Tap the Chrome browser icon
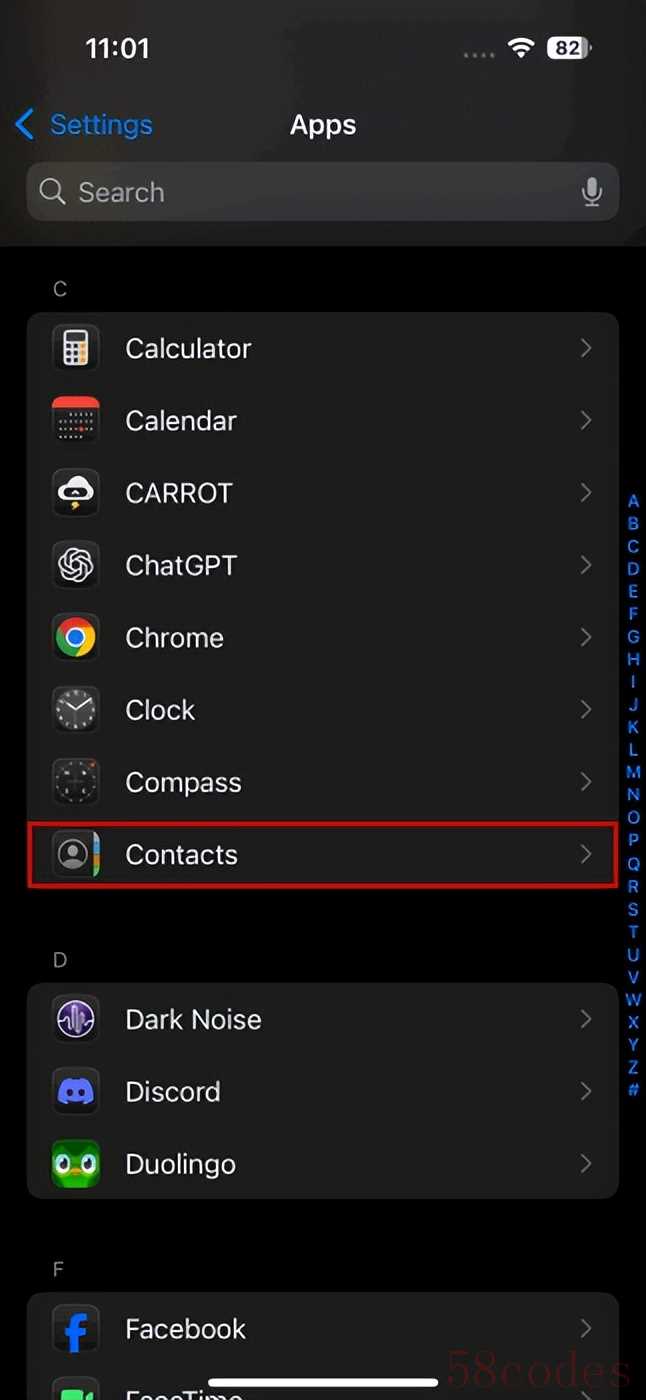This screenshot has width=646, height=1400. (x=76, y=638)
